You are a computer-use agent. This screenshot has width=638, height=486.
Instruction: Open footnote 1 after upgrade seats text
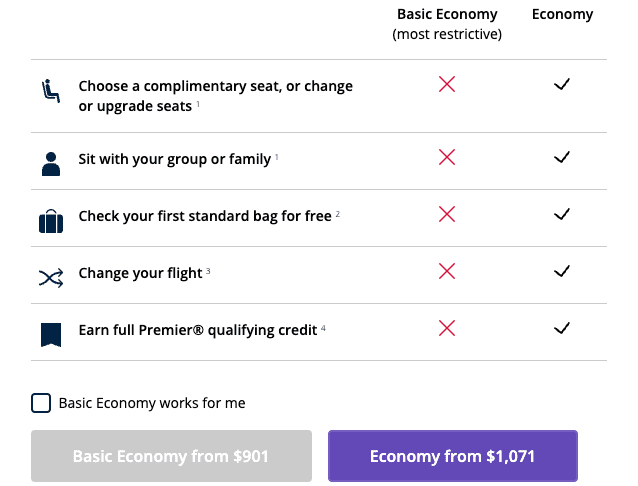pyautogui.click(x=198, y=104)
